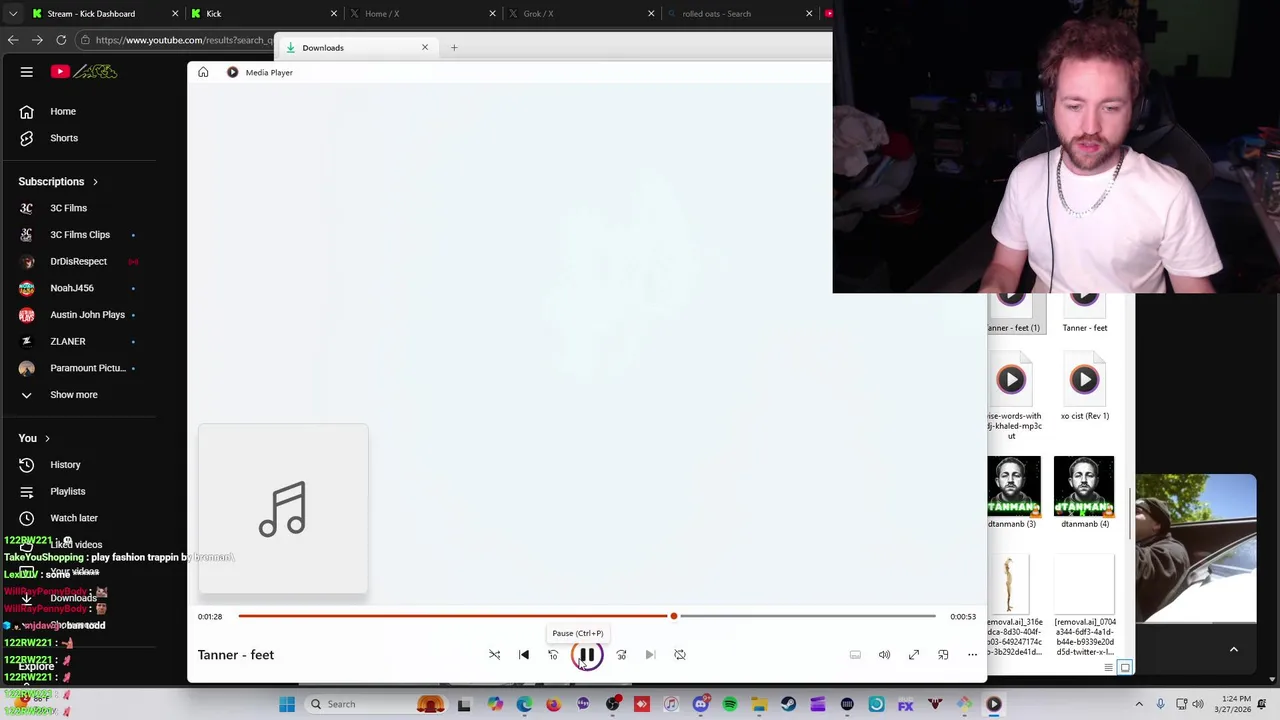Image resolution: width=1280 pixels, height=720 pixels.
Task: Click the music note album art thumbnail
Action: coord(283,509)
